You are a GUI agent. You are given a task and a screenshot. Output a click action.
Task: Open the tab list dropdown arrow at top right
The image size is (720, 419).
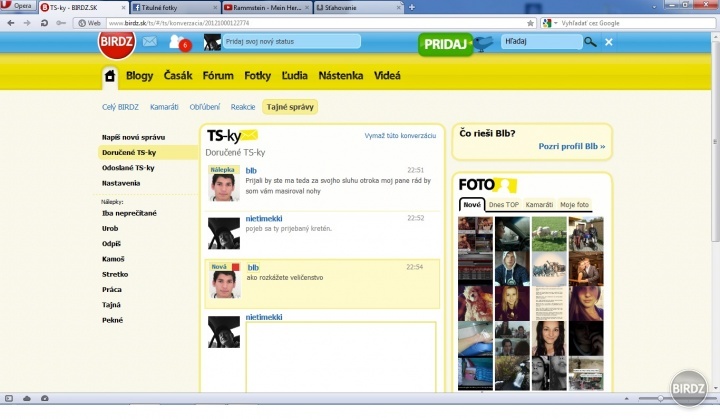tap(654, 7)
